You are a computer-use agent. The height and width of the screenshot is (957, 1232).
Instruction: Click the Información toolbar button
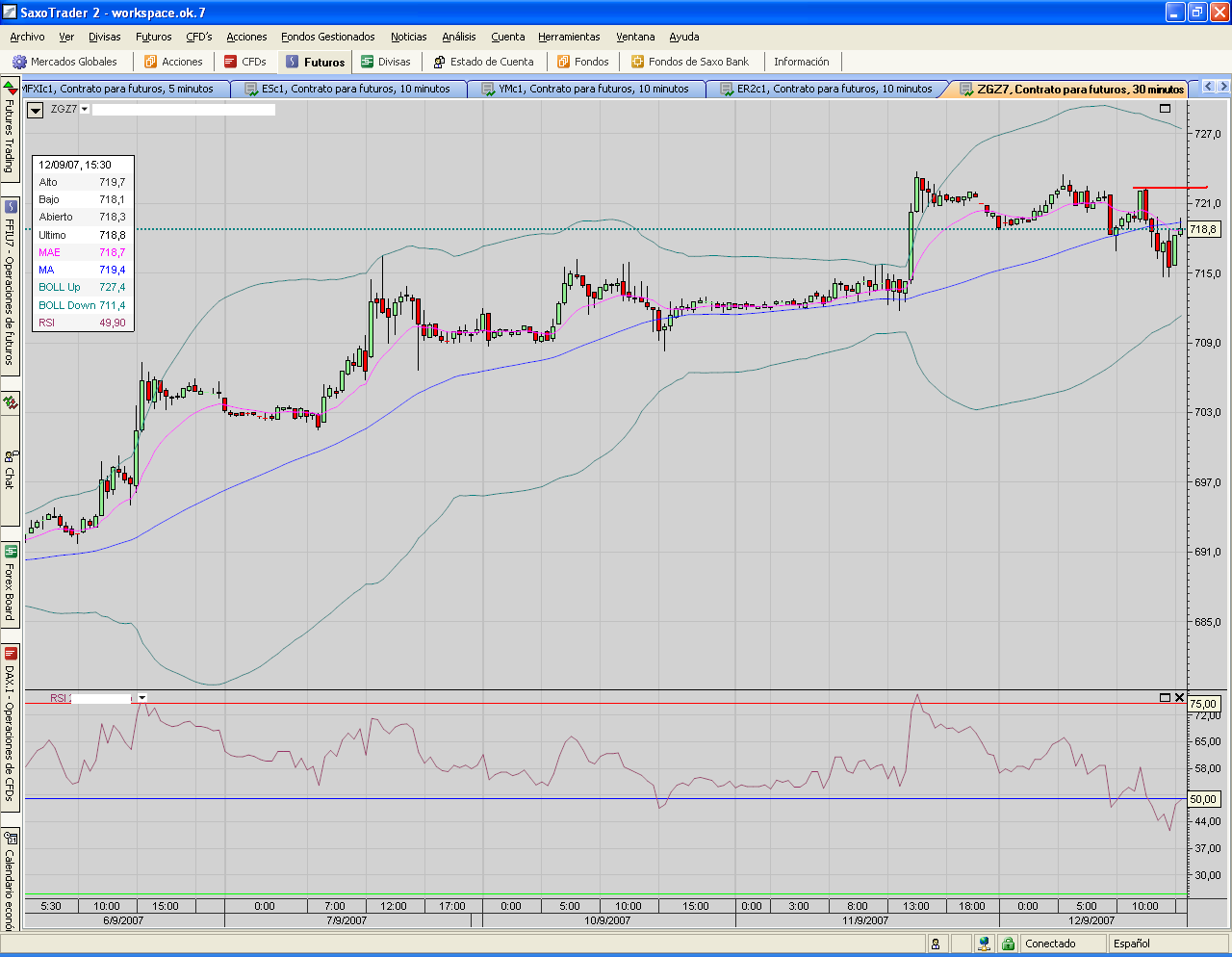click(801, 62)
